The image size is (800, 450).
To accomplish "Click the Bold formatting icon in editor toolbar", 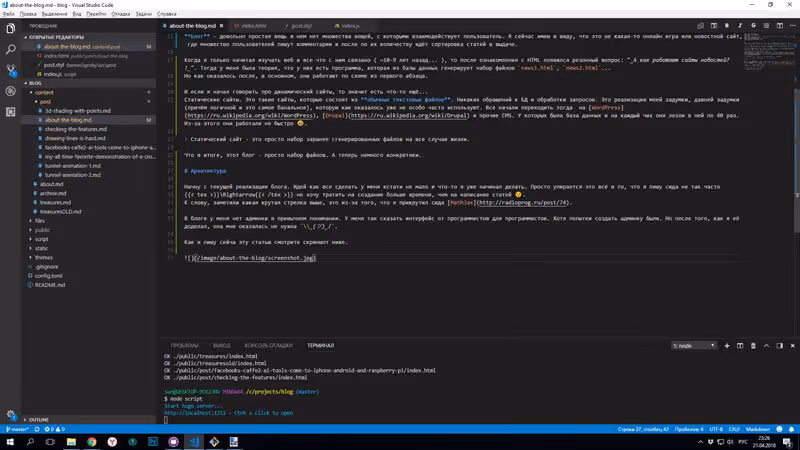I will pos(727,26).
